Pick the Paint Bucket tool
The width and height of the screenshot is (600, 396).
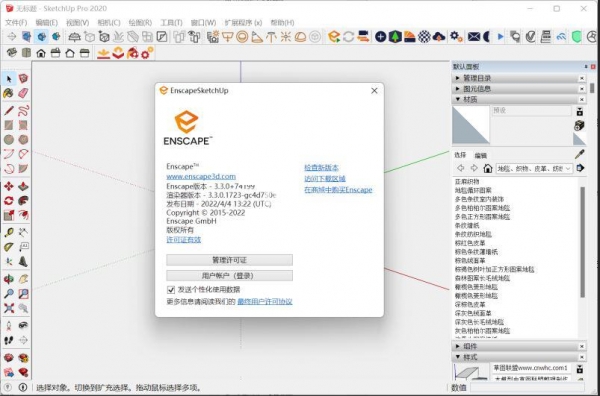pos(8,93)
